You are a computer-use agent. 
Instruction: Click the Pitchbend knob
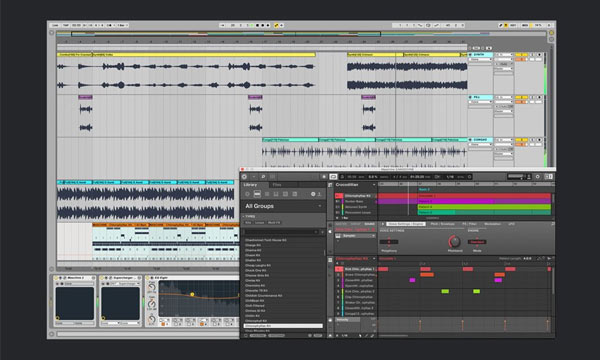point(455,241)
